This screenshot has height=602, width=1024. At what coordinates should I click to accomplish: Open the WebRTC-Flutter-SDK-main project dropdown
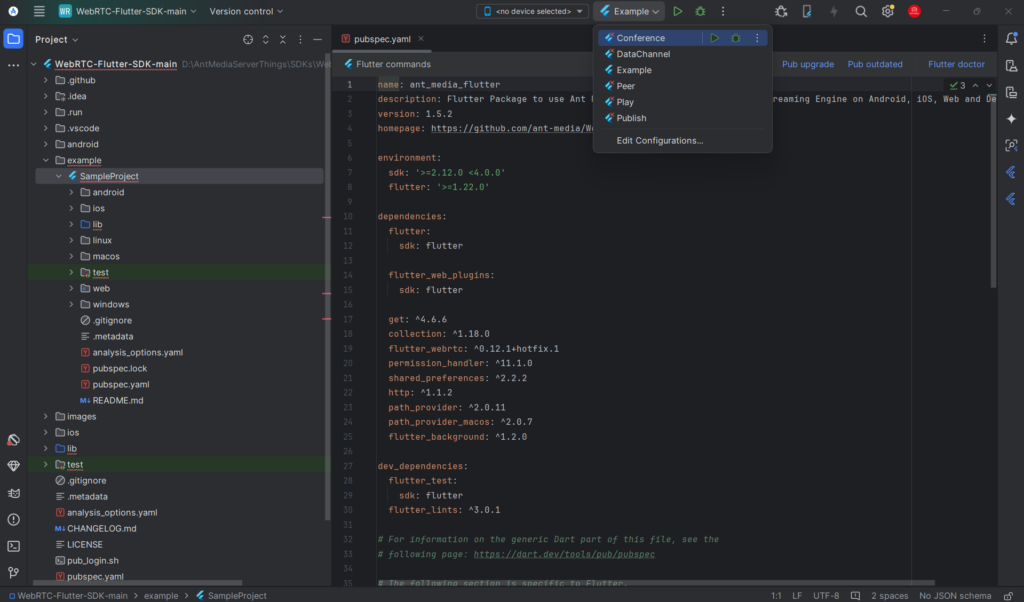coord(127,11)
